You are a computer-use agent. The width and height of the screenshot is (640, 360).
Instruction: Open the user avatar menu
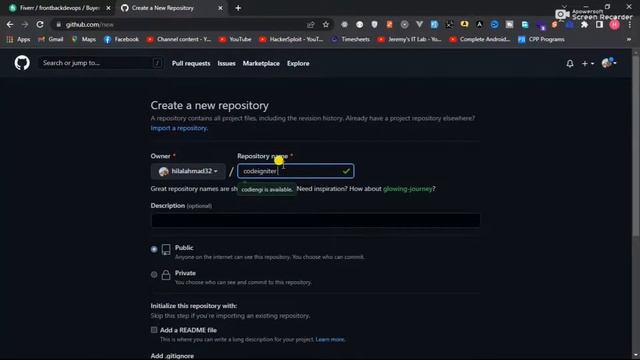tap(609, 63)
